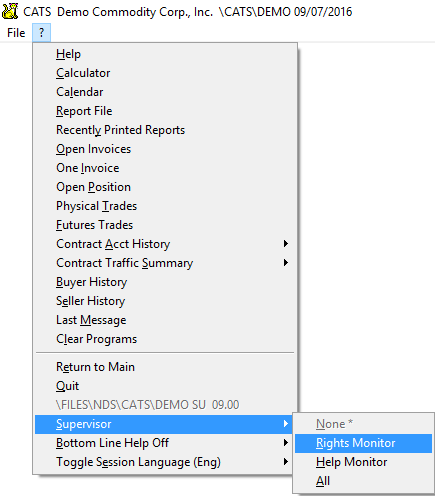Viewport: 435px width, 496px height.
Task: Select Help Monitor in Supervisor submenu
Action: 363,462
